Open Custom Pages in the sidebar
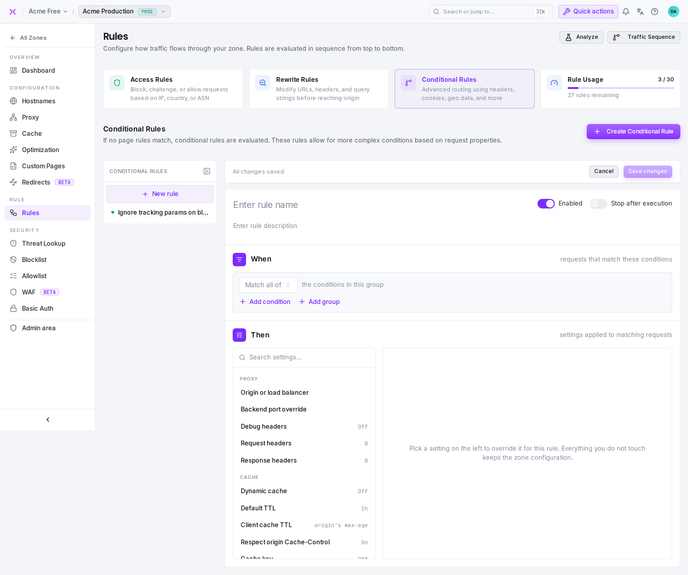 (47, 166)
